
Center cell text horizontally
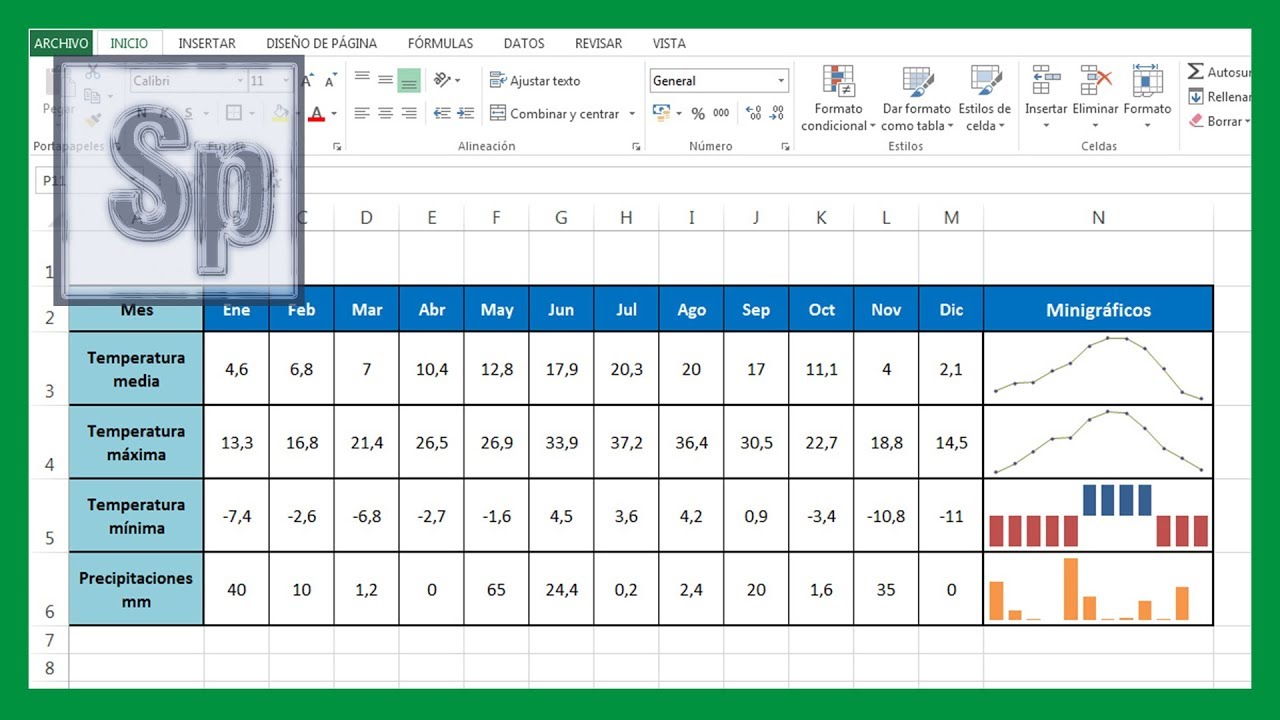pos(385,114)
